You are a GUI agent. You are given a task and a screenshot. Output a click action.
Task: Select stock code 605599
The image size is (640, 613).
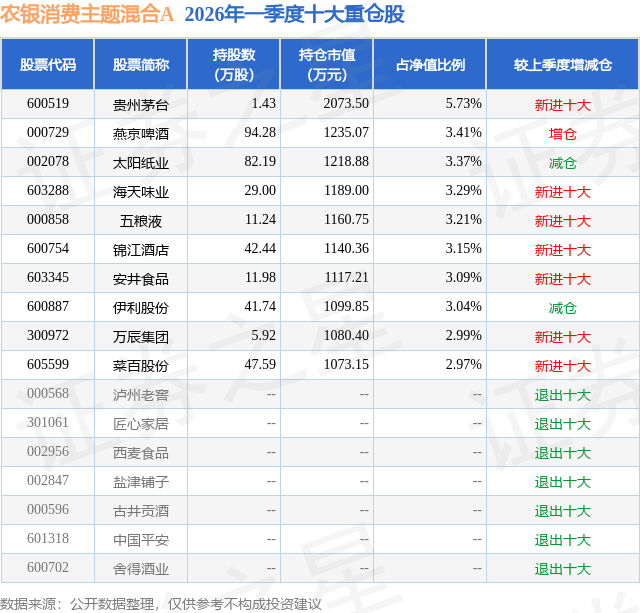(x=48, y=364)
